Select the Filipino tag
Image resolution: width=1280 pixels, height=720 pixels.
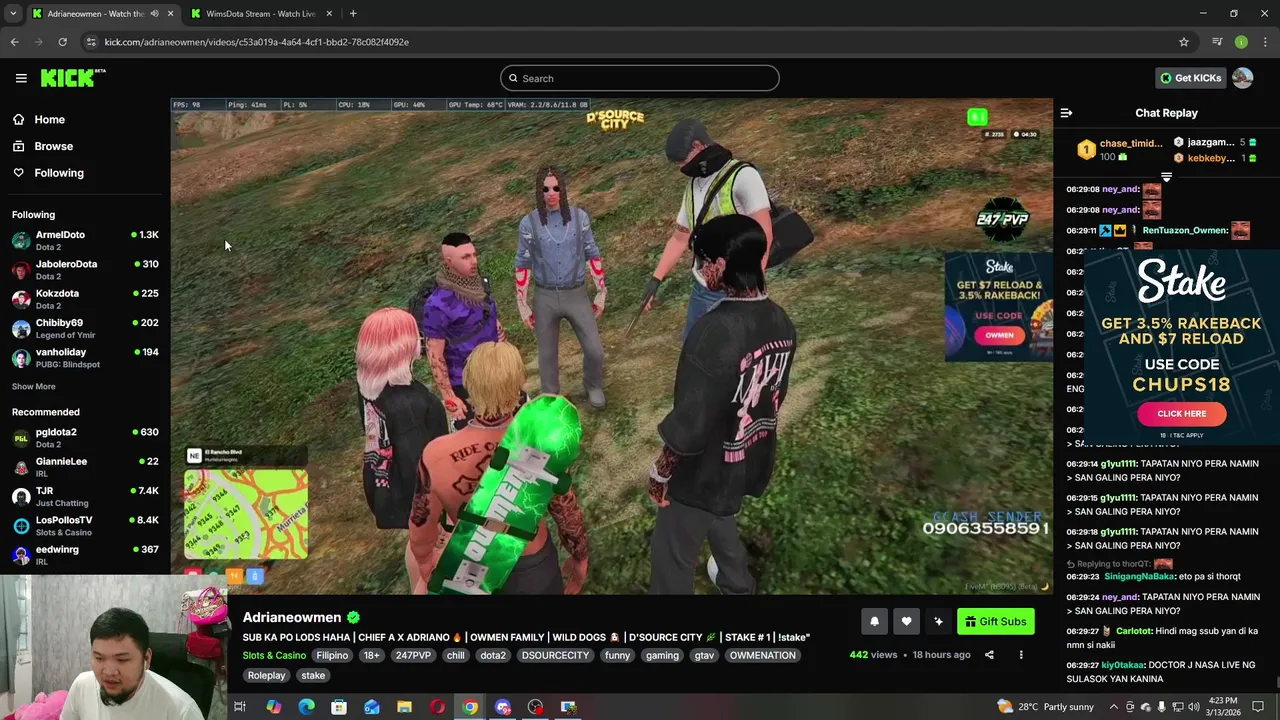pyautogui.click(x=332, y=655)
